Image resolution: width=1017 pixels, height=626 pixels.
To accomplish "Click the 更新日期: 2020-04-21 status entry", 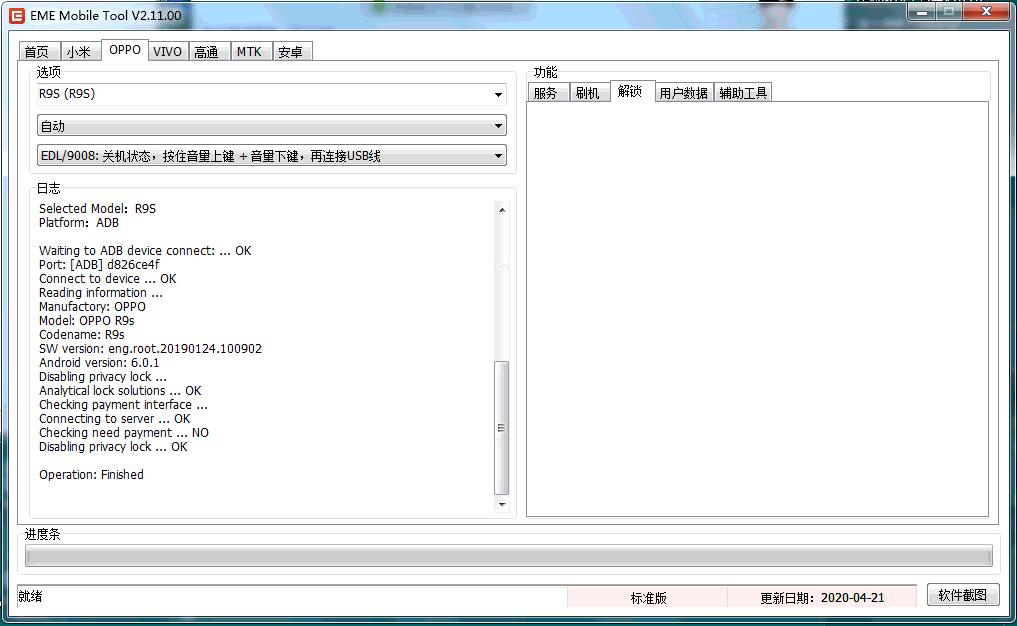I will [822, 597].
